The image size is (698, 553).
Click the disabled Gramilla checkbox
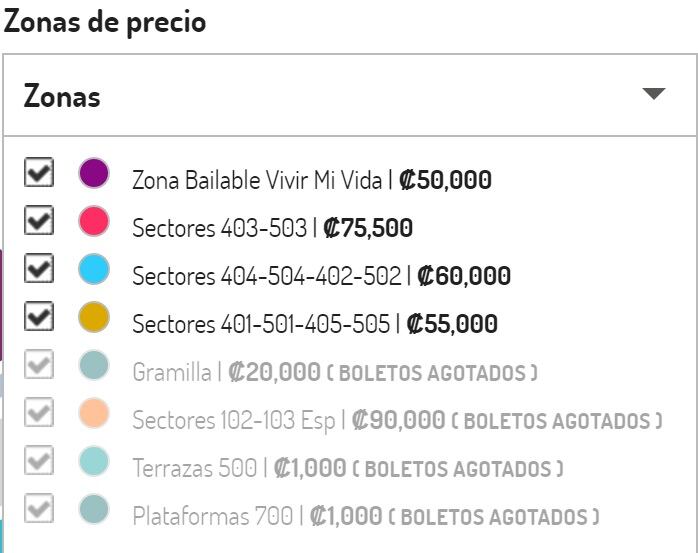(x=39, y=365)
